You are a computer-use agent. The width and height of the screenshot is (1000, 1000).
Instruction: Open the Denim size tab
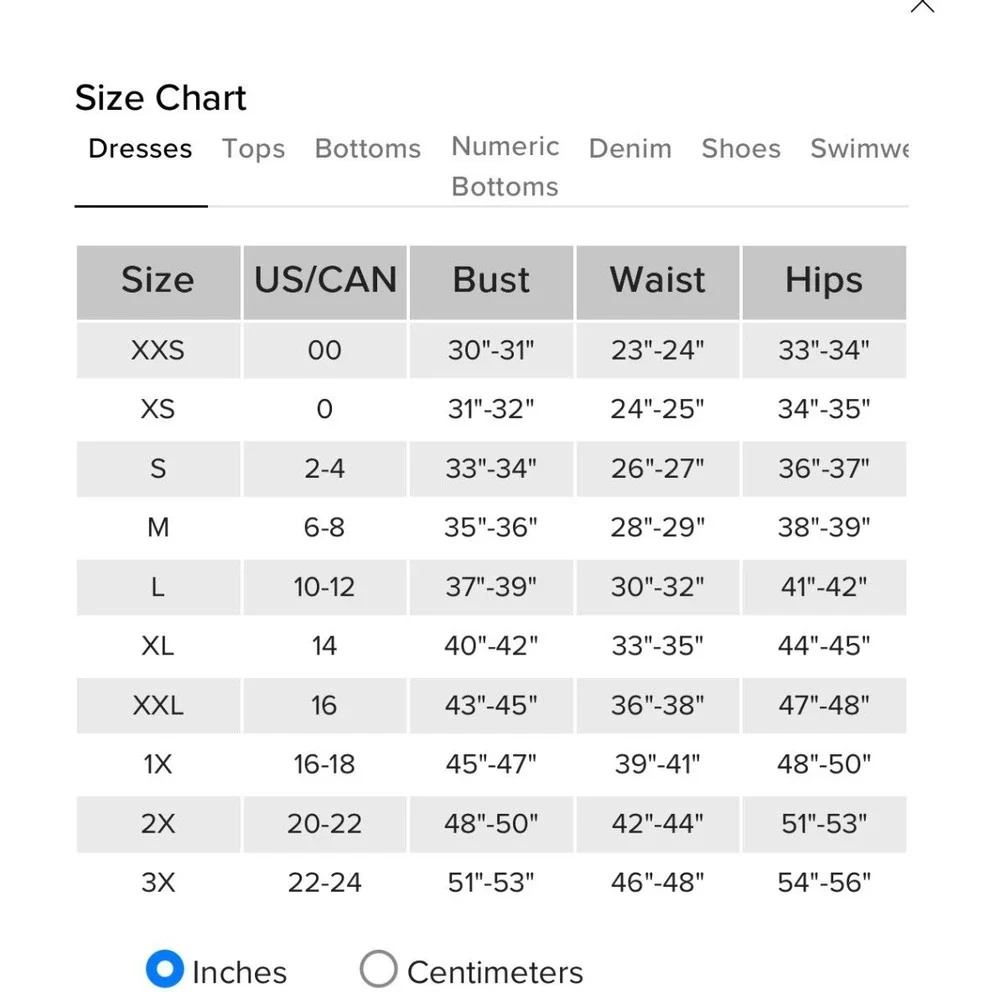pyautogui.click(x=630, y=149)
